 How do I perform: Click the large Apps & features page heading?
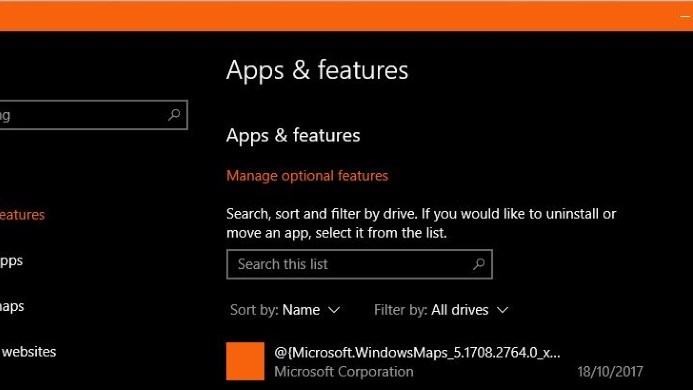(317, 70)
